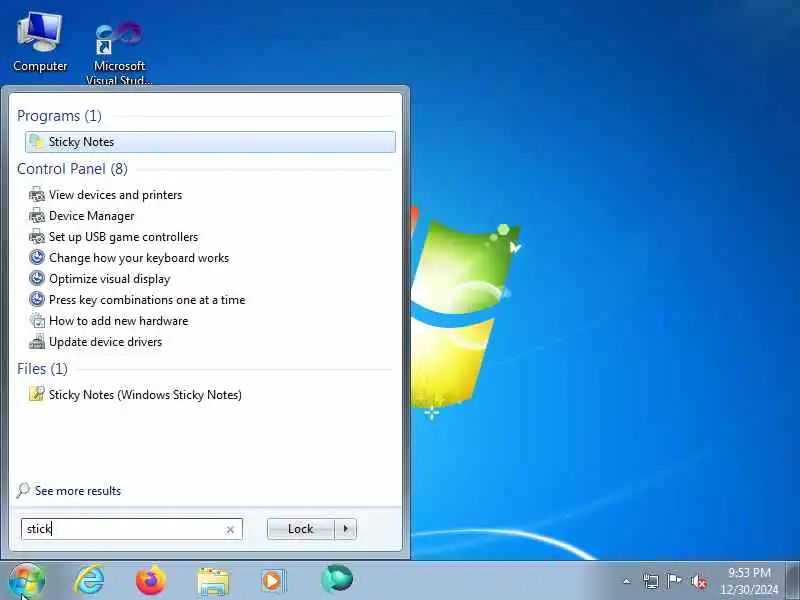
Task: Click the Control Panel (8) group header
Action: coord(72,169)
